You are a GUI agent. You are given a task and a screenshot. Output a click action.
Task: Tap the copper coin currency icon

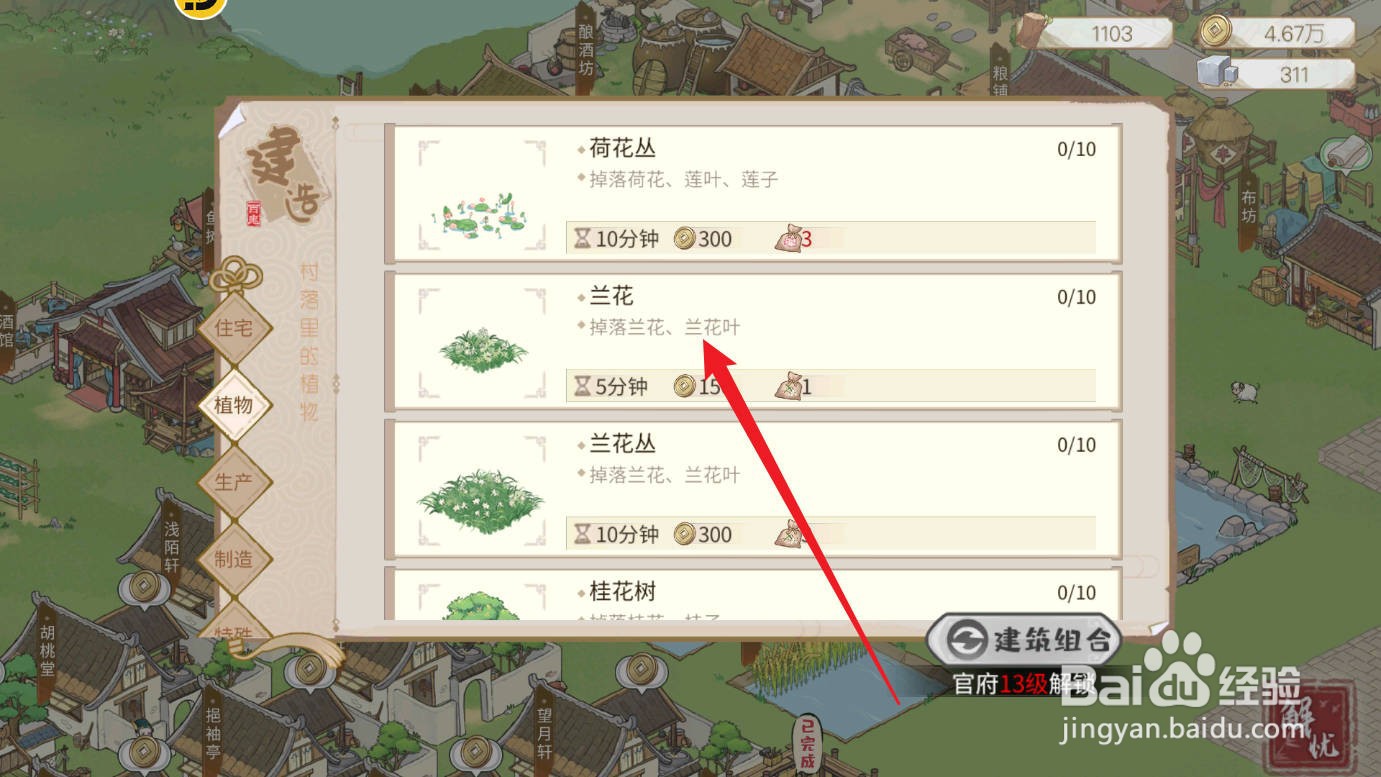pyautogui.click(x=1217, y=32)
